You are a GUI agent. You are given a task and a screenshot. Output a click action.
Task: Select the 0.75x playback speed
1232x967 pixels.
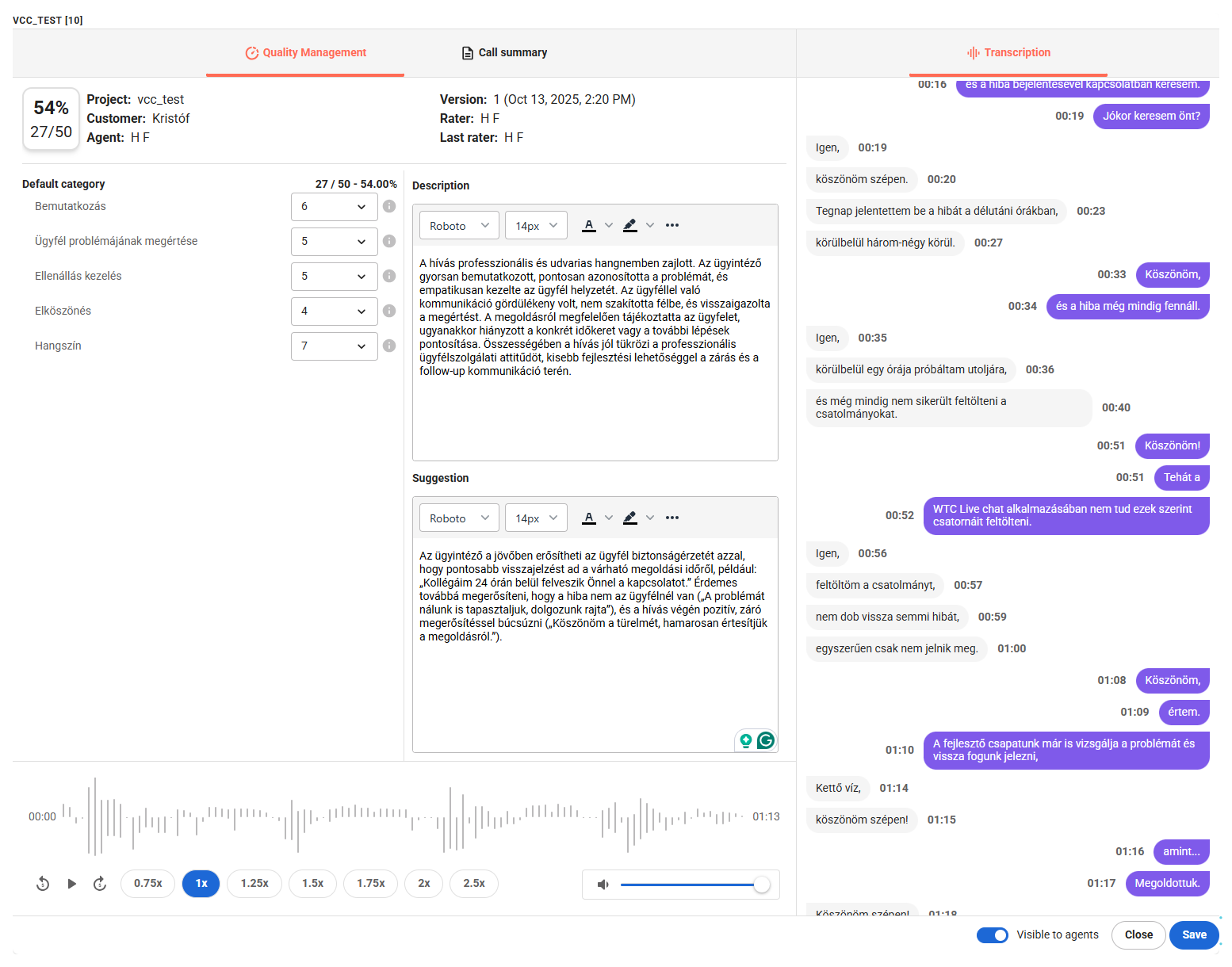tap(147, 884)
